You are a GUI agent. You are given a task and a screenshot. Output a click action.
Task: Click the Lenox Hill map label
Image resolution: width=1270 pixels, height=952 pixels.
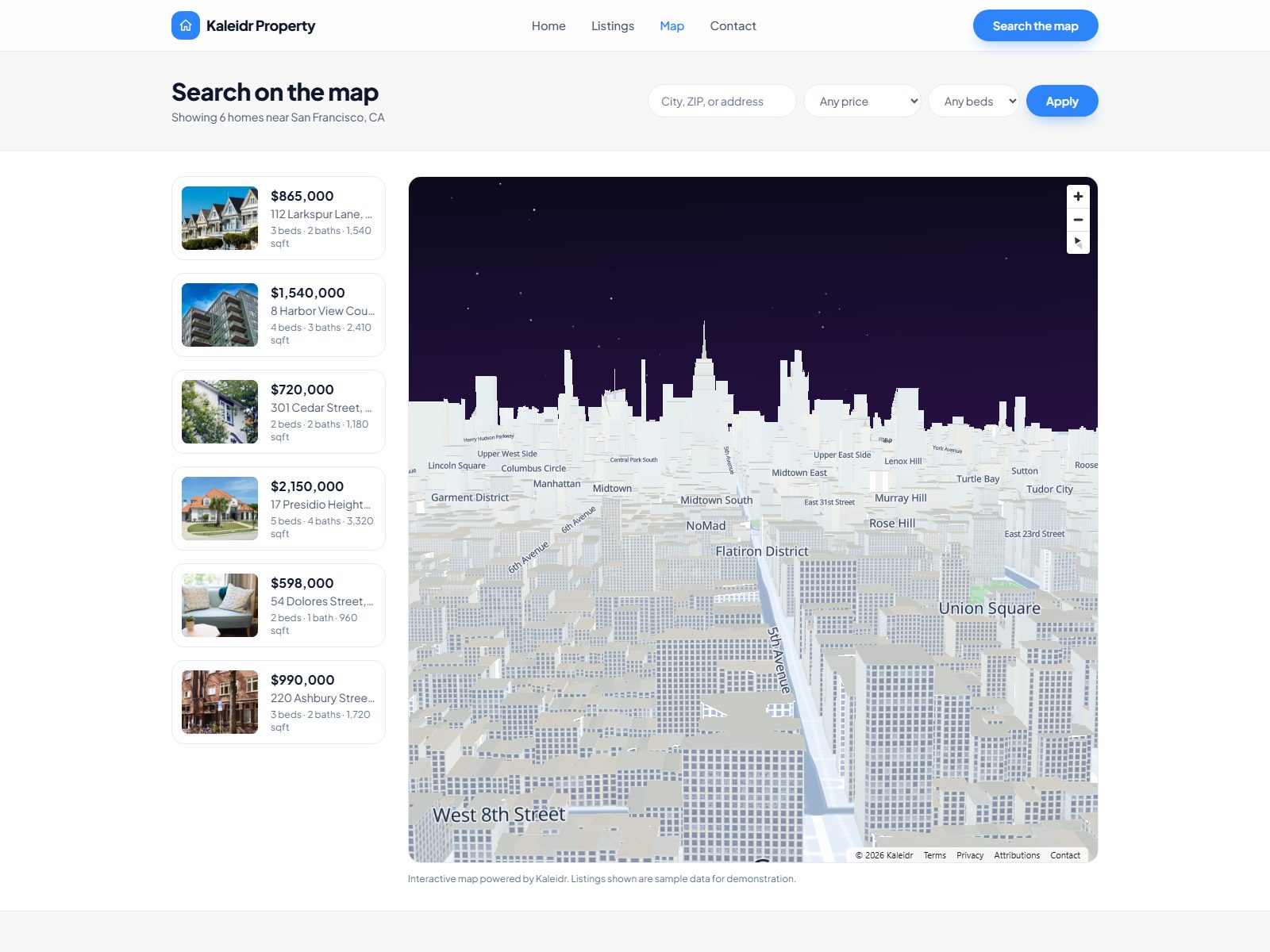tap(903, 461)
